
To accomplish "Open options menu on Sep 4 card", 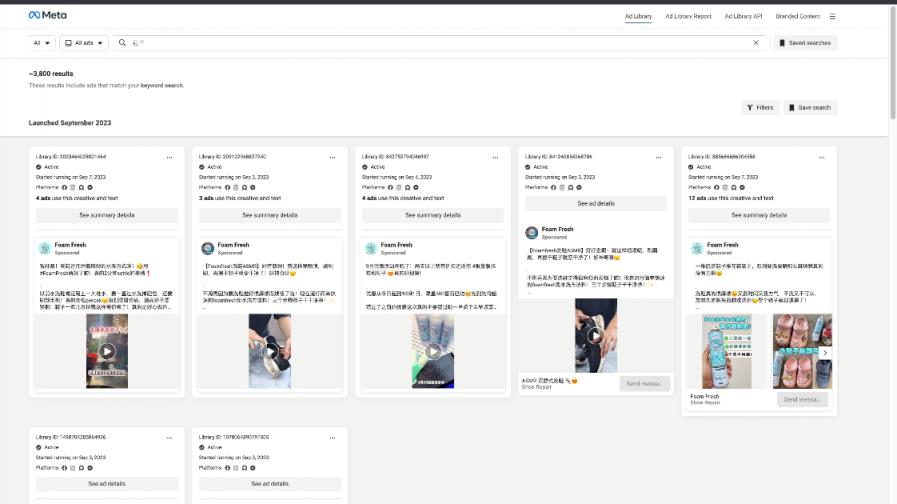I will click(495, 157).
